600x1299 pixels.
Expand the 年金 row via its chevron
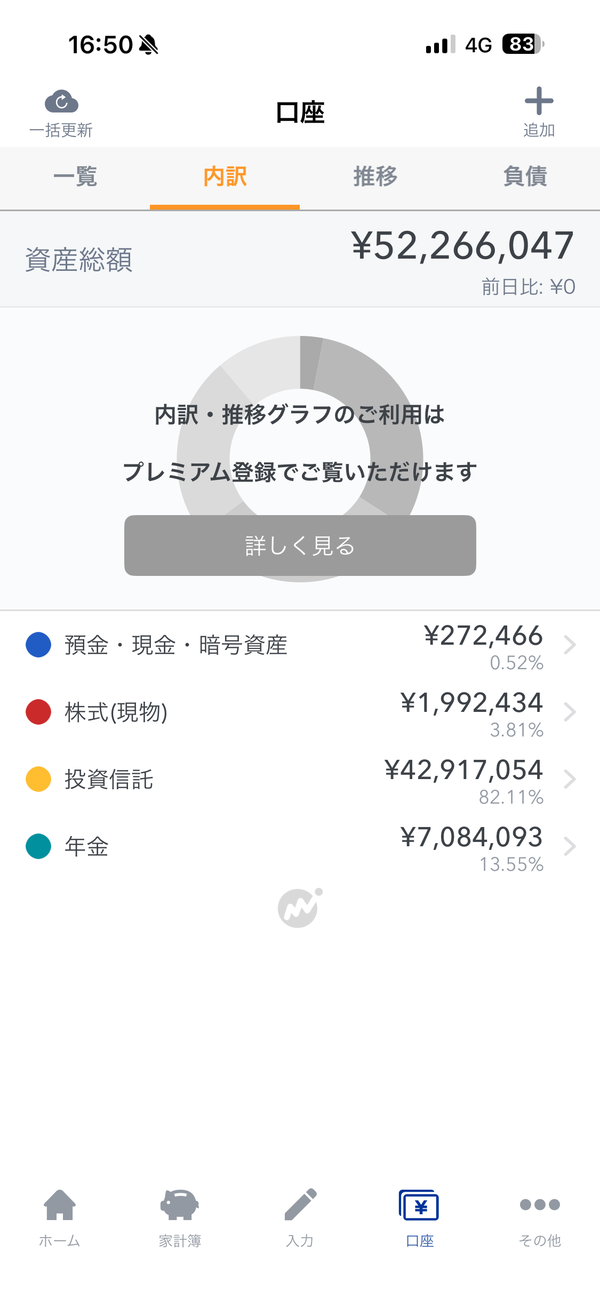click(568, 846)
